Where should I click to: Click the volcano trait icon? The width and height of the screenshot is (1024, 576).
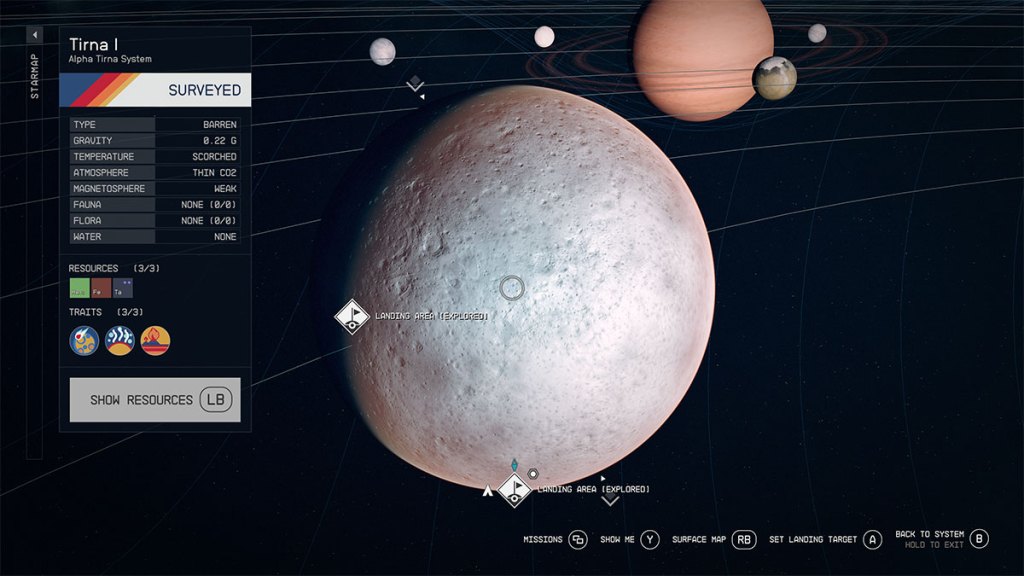coord(155,341)
